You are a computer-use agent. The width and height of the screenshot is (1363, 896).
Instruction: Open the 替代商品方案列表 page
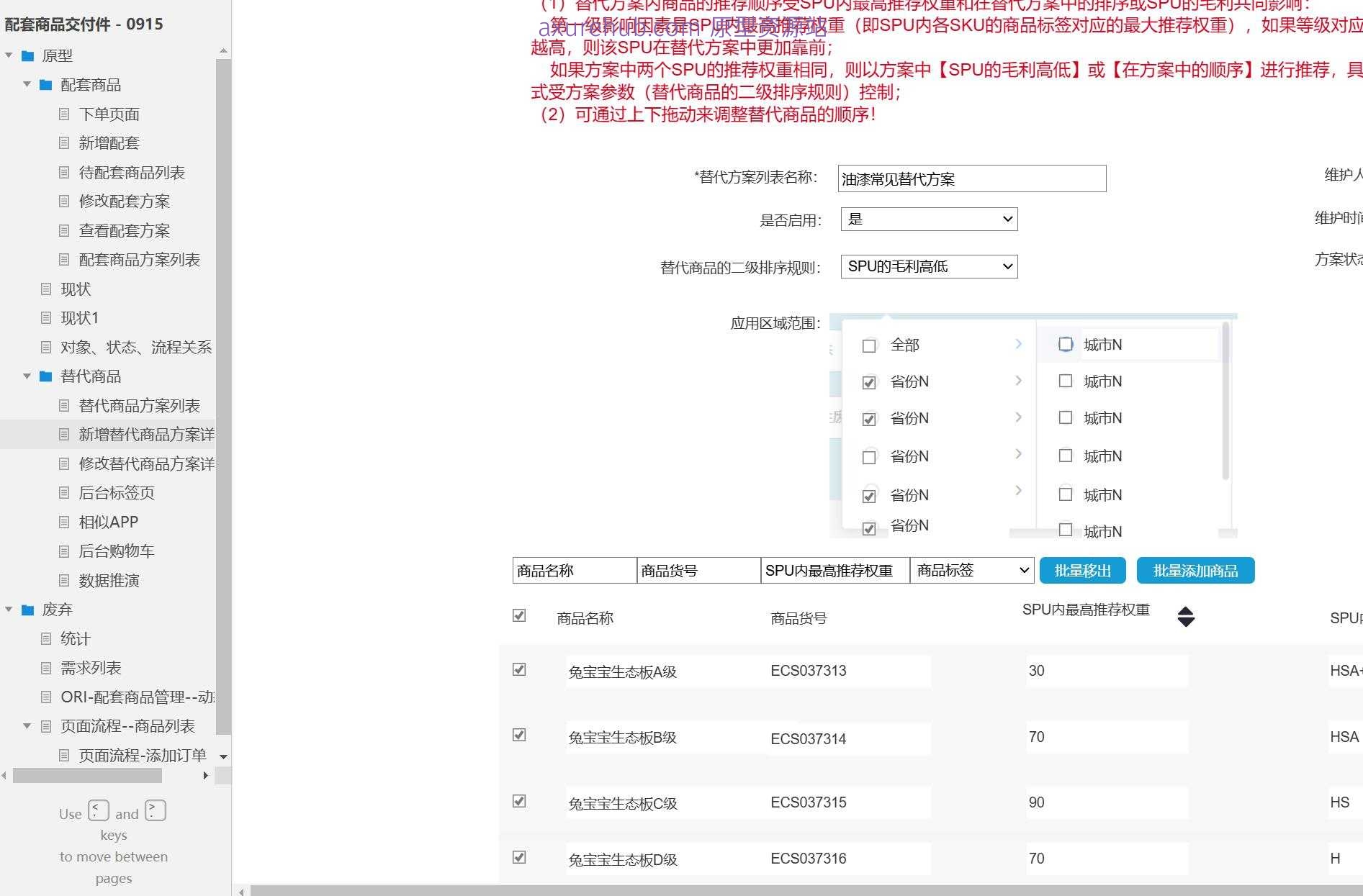point(139,406)
